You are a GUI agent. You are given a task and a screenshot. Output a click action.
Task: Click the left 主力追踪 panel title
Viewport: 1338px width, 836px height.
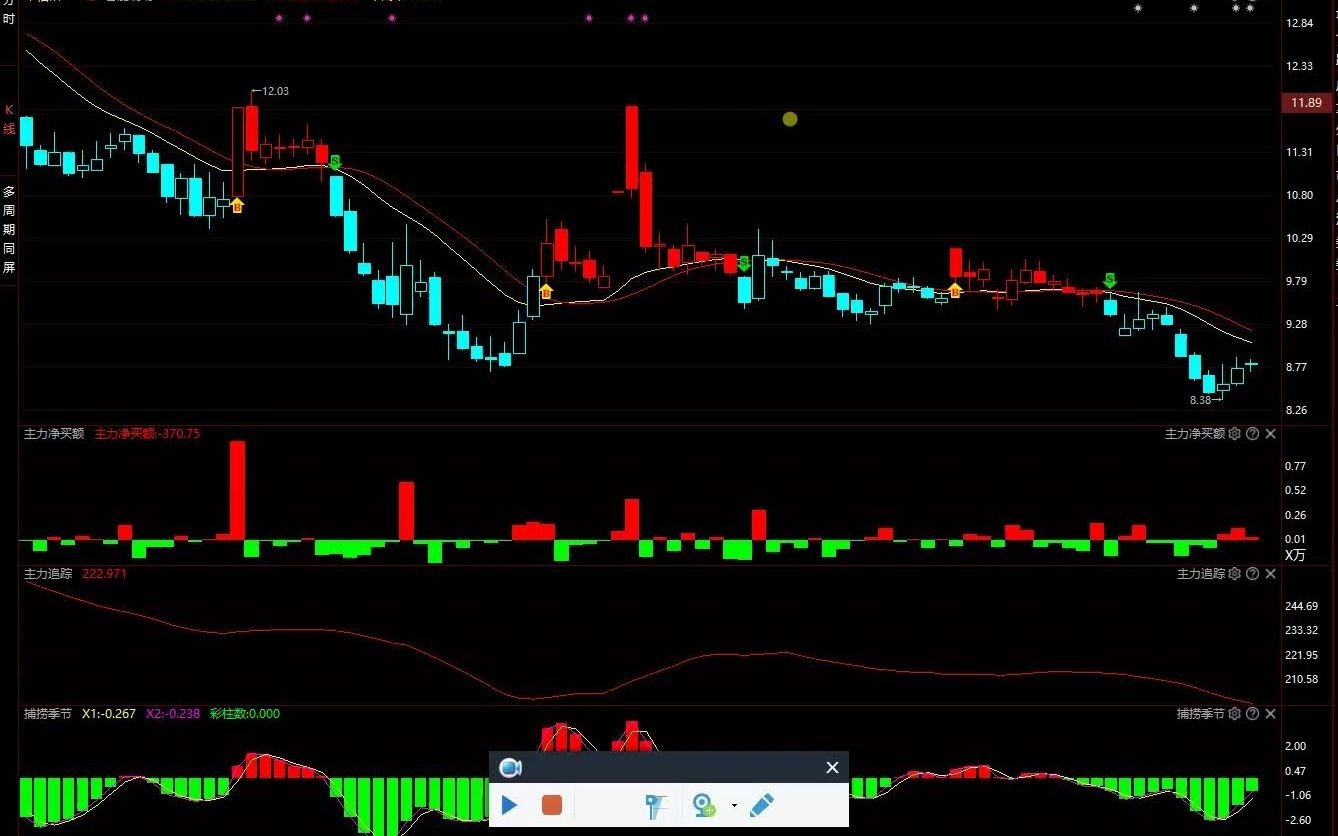click(x=48, y=574)
